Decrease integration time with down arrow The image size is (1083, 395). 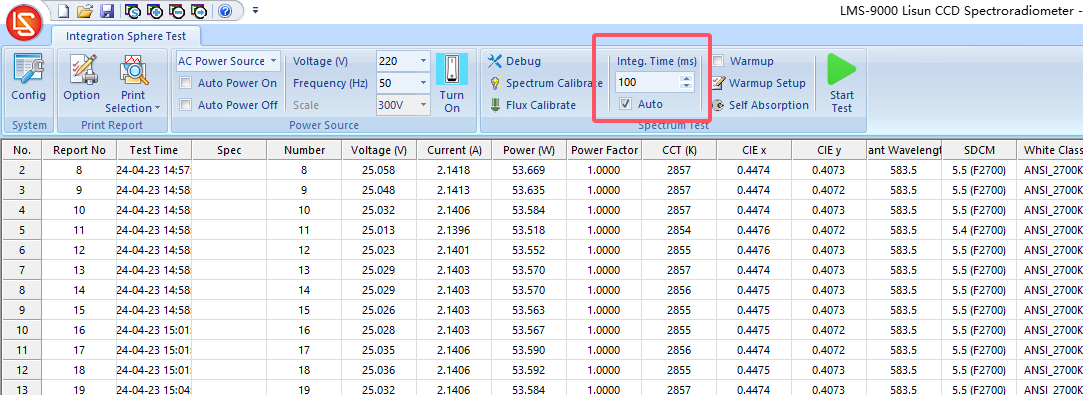click(685, 86)
